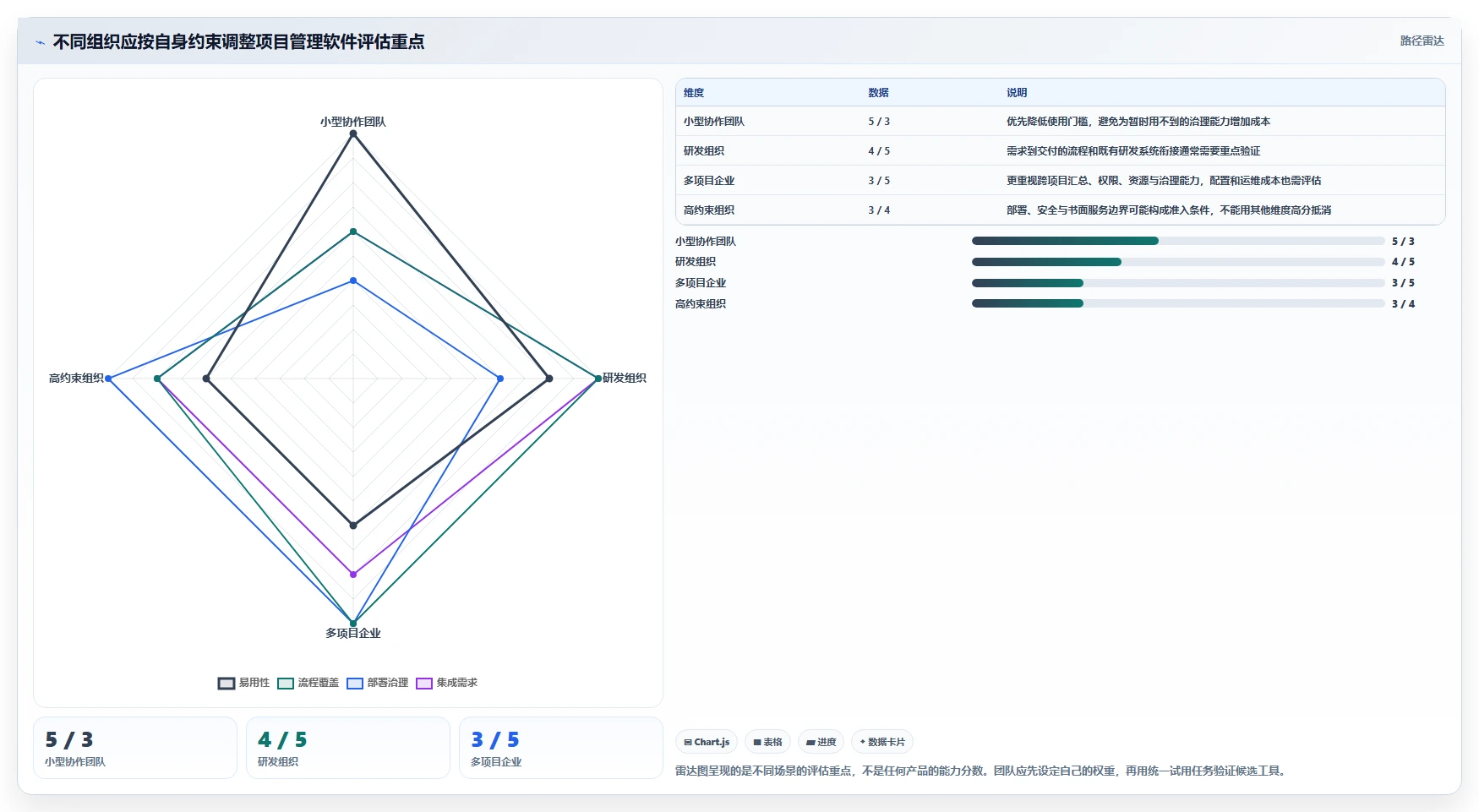1479x812 pixels.
Task: Click the 多项目企业 progress bar
Action: coord(1178,283)
